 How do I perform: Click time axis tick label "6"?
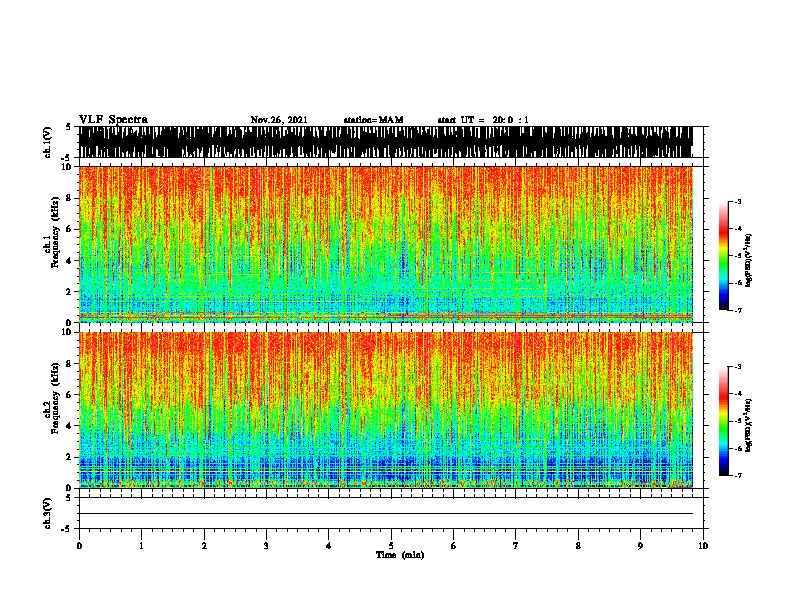coord(454,546)
